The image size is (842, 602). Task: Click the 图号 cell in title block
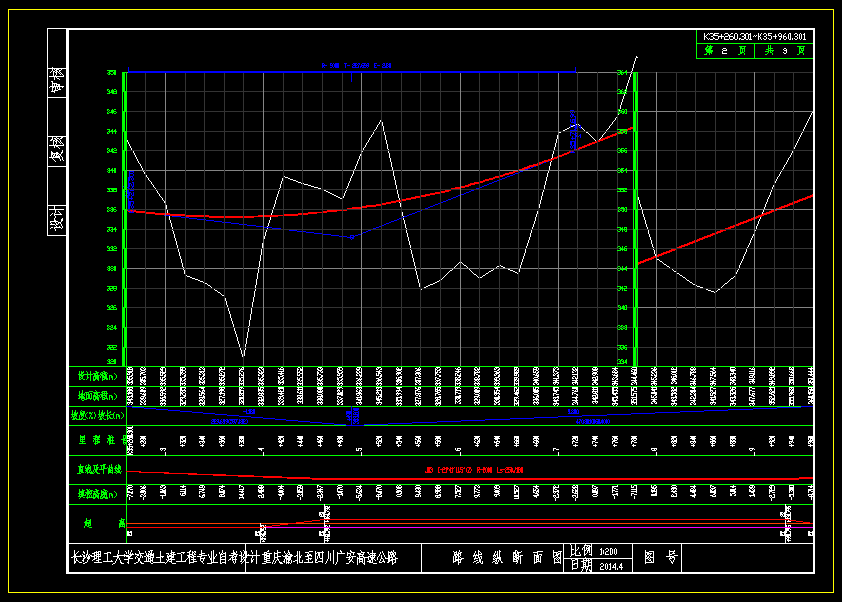(x=660, y=558)
